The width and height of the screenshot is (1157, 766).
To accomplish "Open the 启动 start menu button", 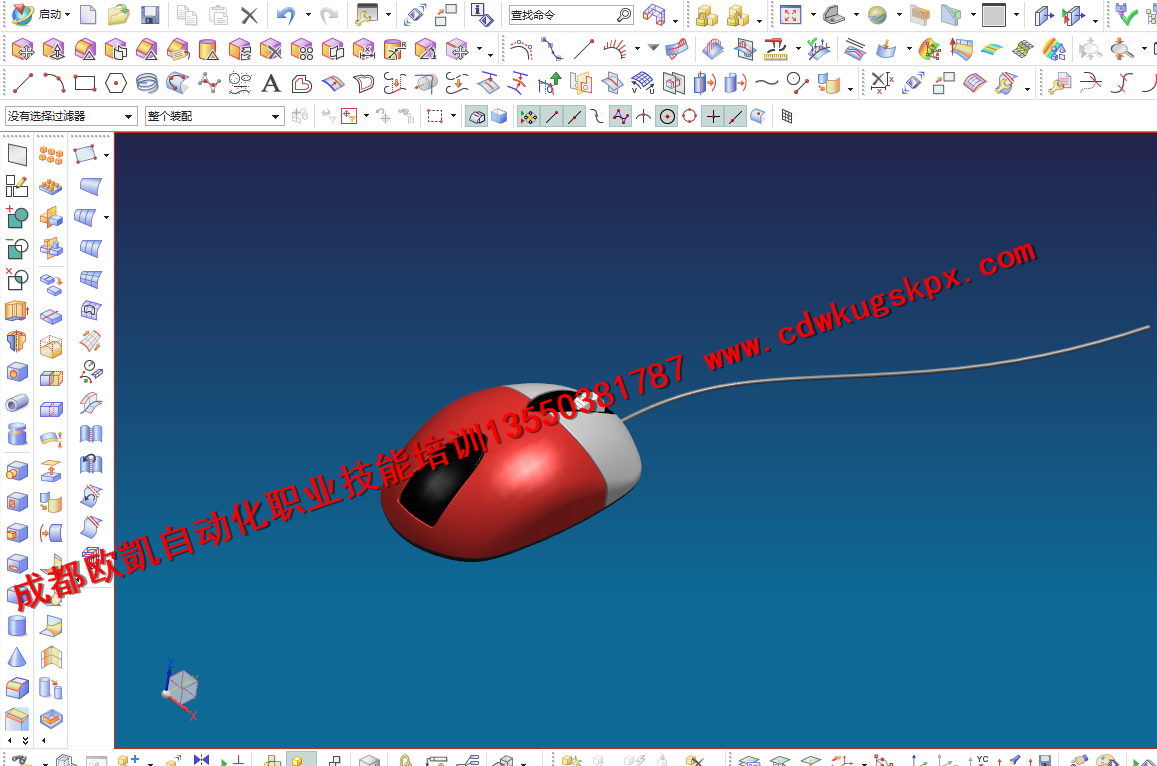I will pos(41,15).
